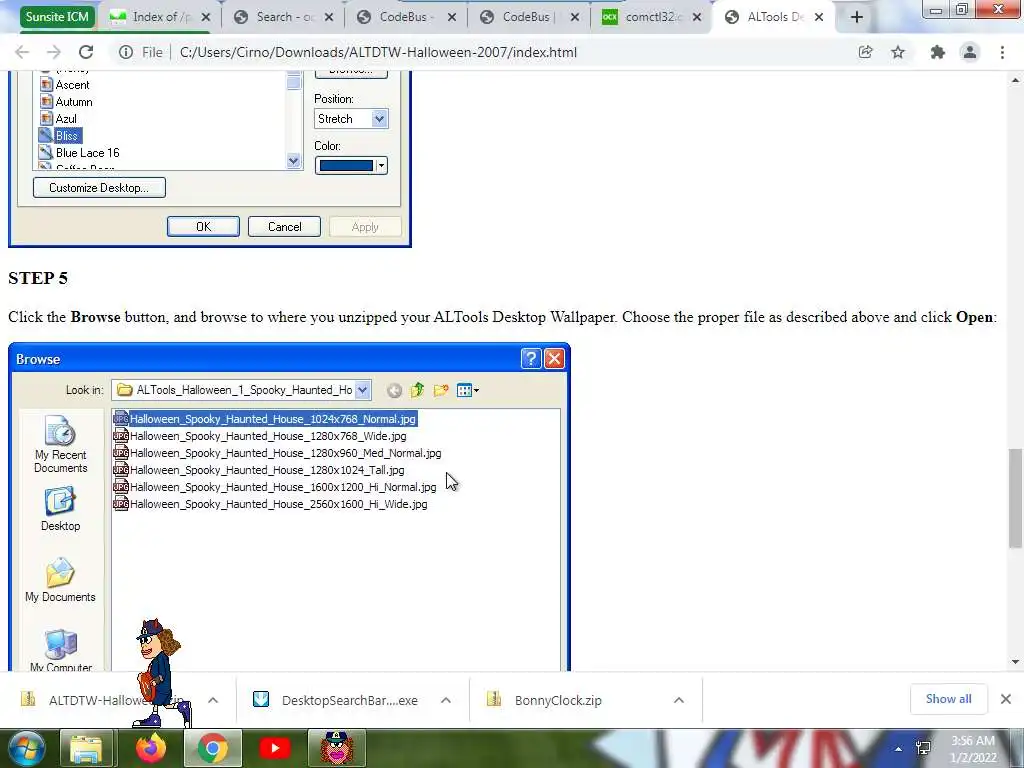Select Autumn in the background list
Viewport: 1024px width, 768px height.
tap(66, 102)
